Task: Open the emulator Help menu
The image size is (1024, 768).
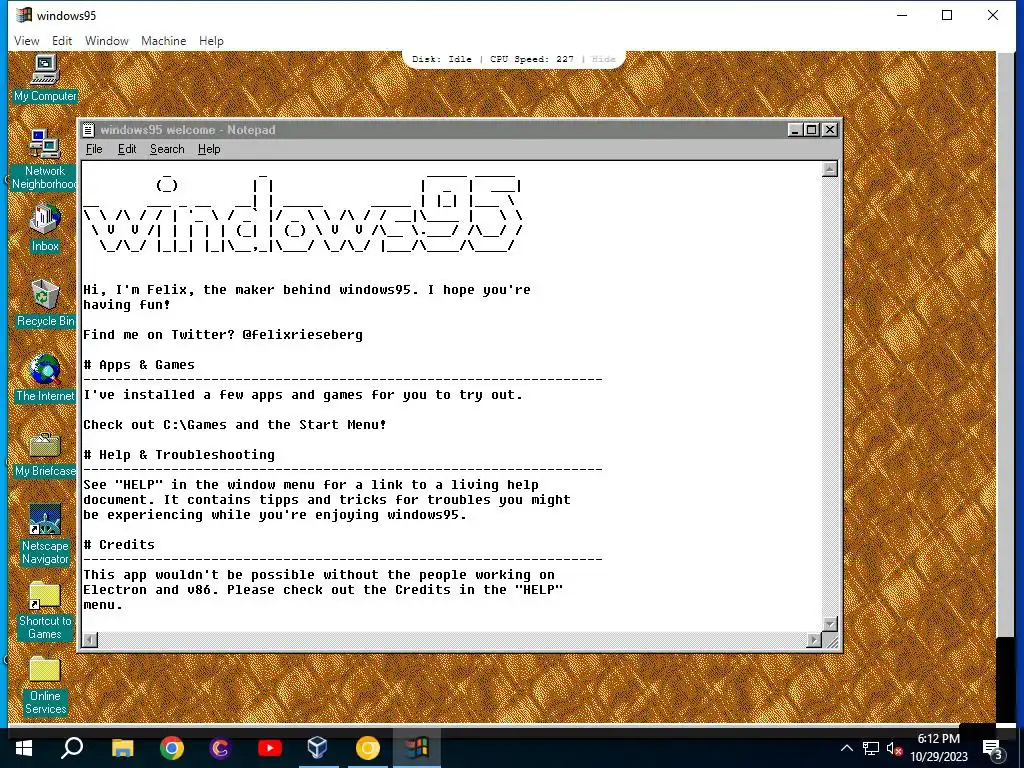Action: click(x=211, y=40)
